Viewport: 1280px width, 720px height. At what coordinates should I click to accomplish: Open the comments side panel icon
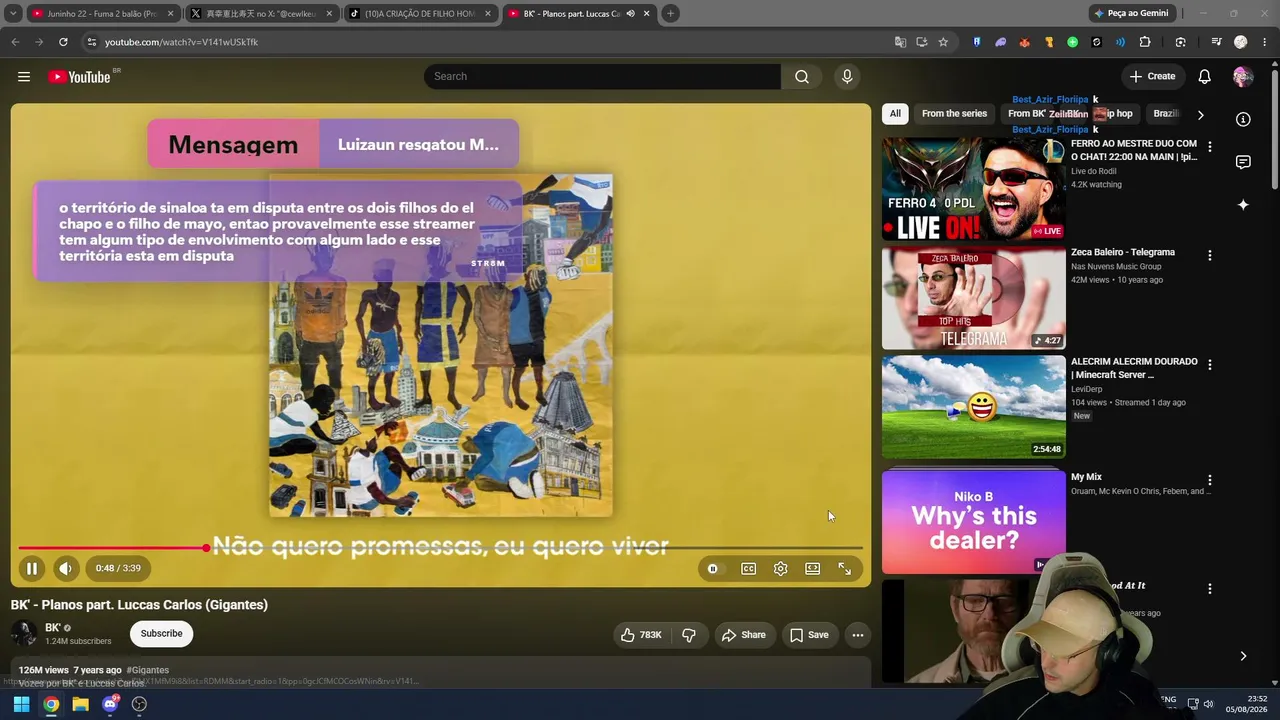click(1243, 162)
